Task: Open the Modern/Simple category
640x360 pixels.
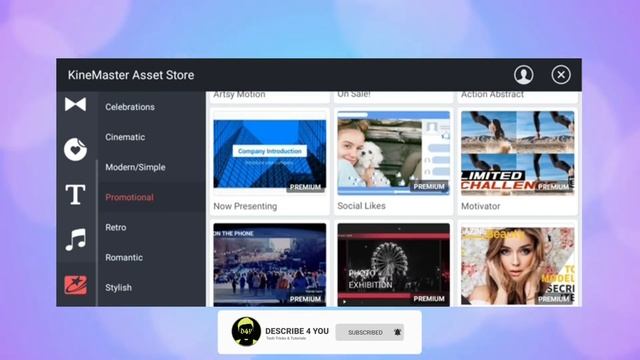Action: pos(135,167)
